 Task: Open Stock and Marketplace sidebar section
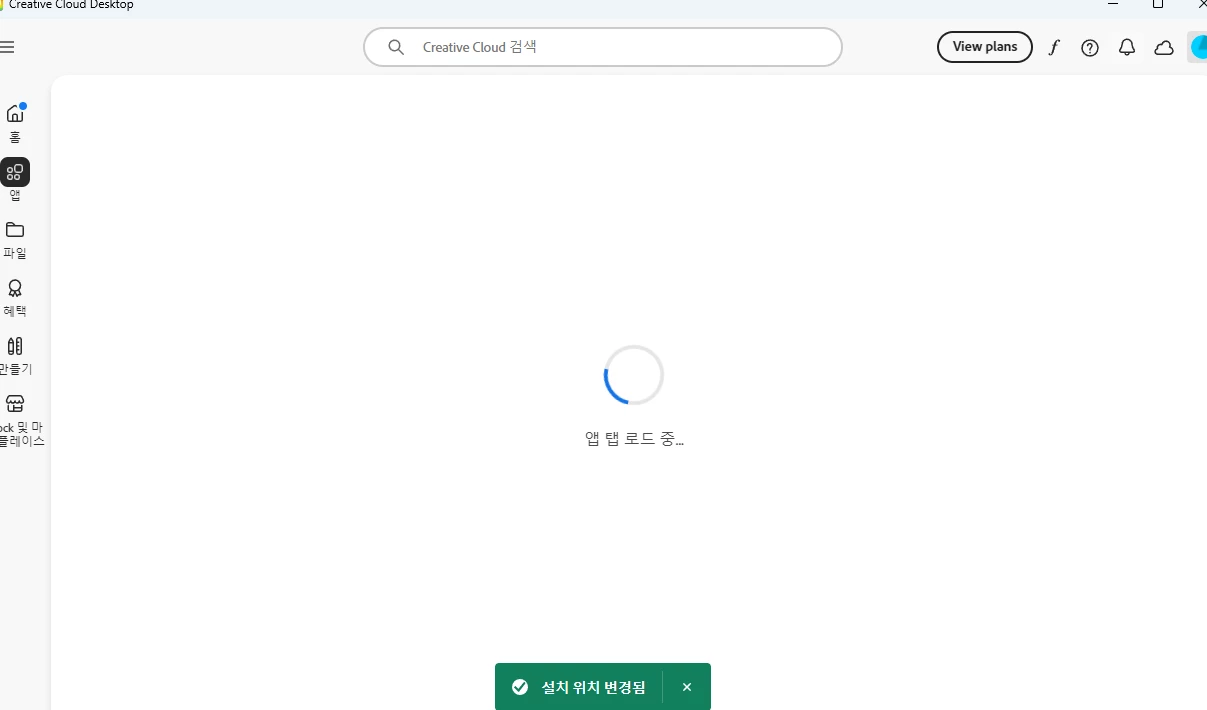[x=20, y=420]
